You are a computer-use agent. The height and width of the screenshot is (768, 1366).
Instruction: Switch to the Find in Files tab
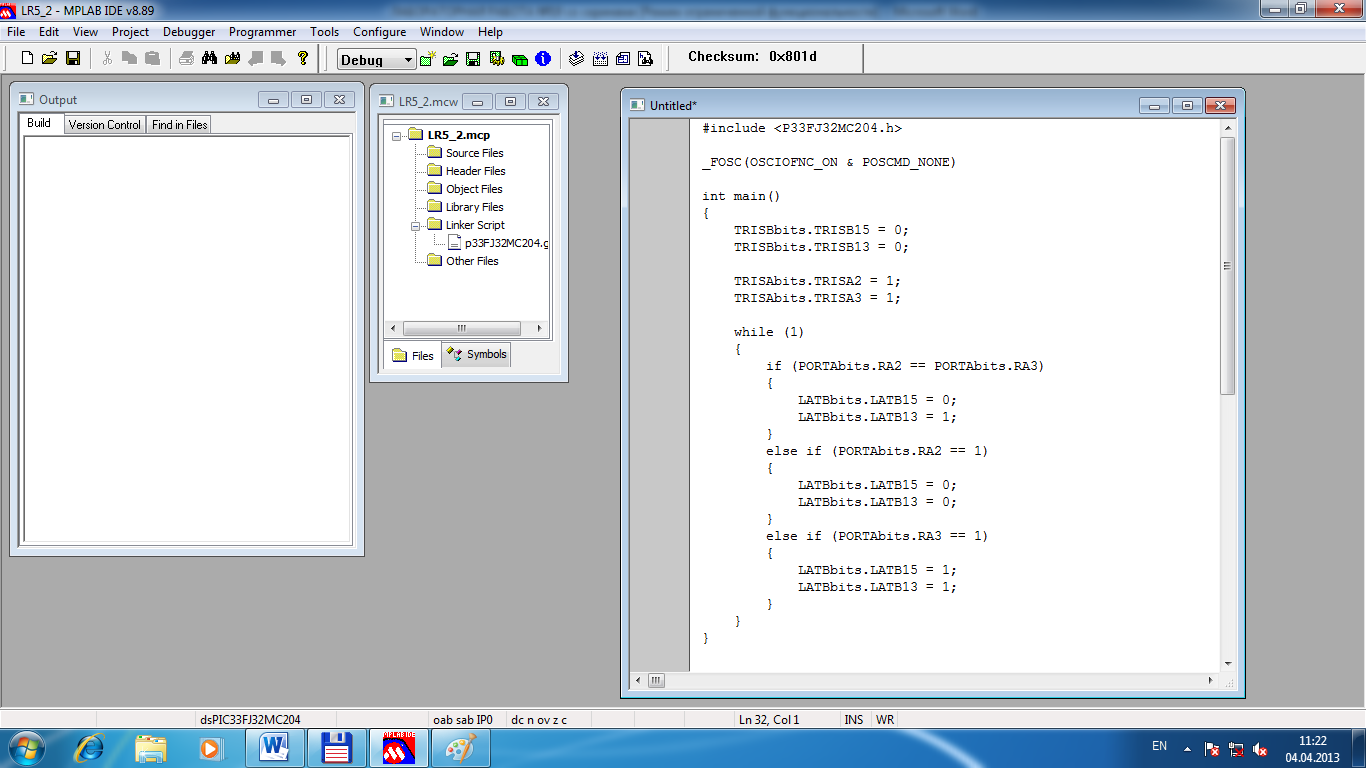180,125
